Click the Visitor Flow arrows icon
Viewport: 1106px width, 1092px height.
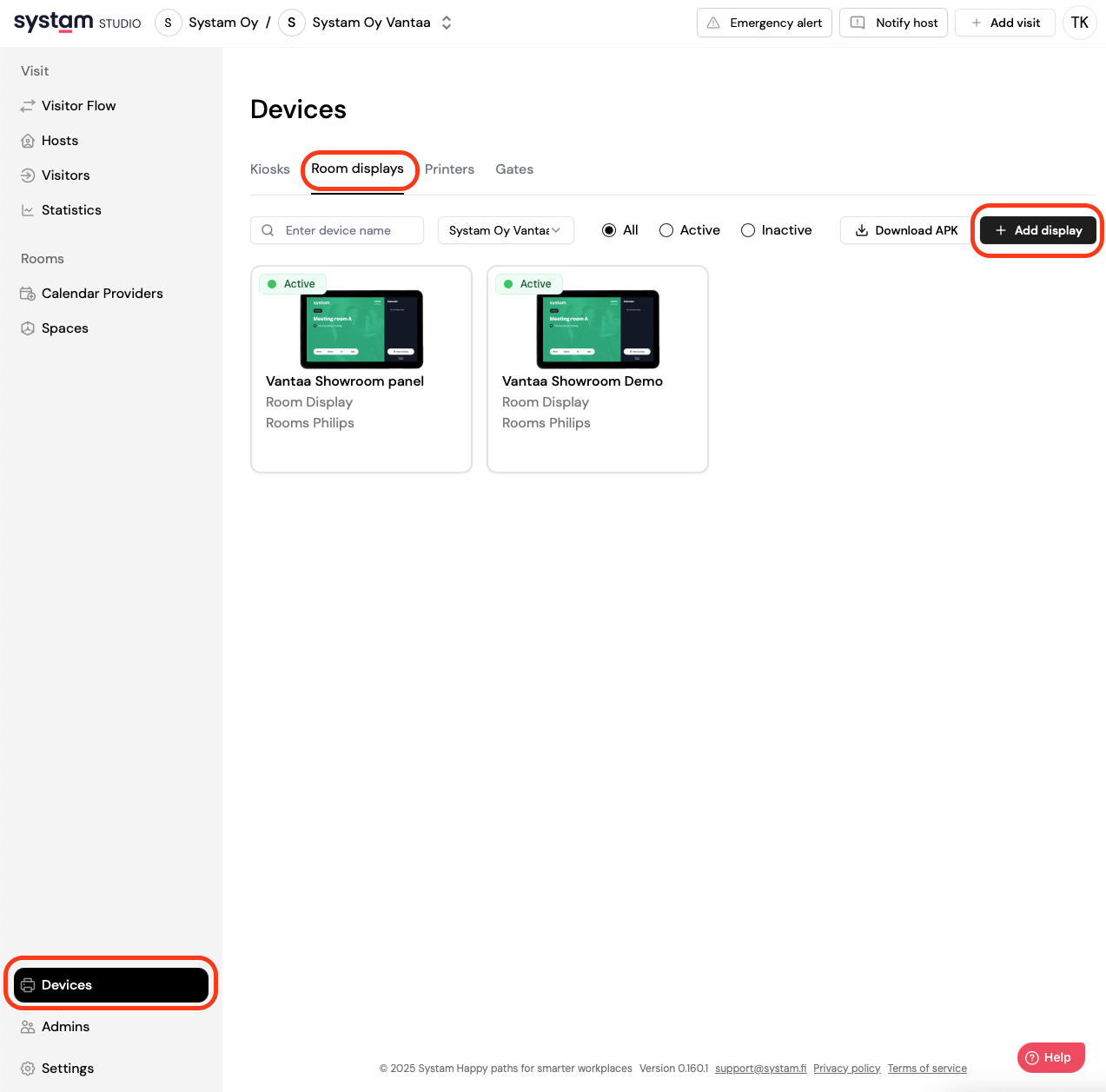pyautogui.click(x=28, y=106)
